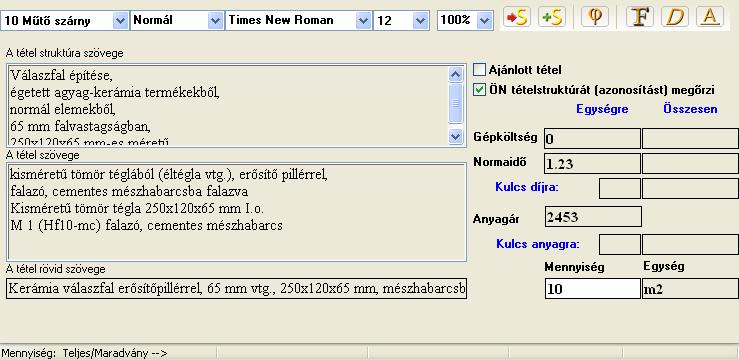Click the structure text scrollbar thumb
Image resolution: width=739 pixels, height=360 pixels.
[x=455, y=103]
